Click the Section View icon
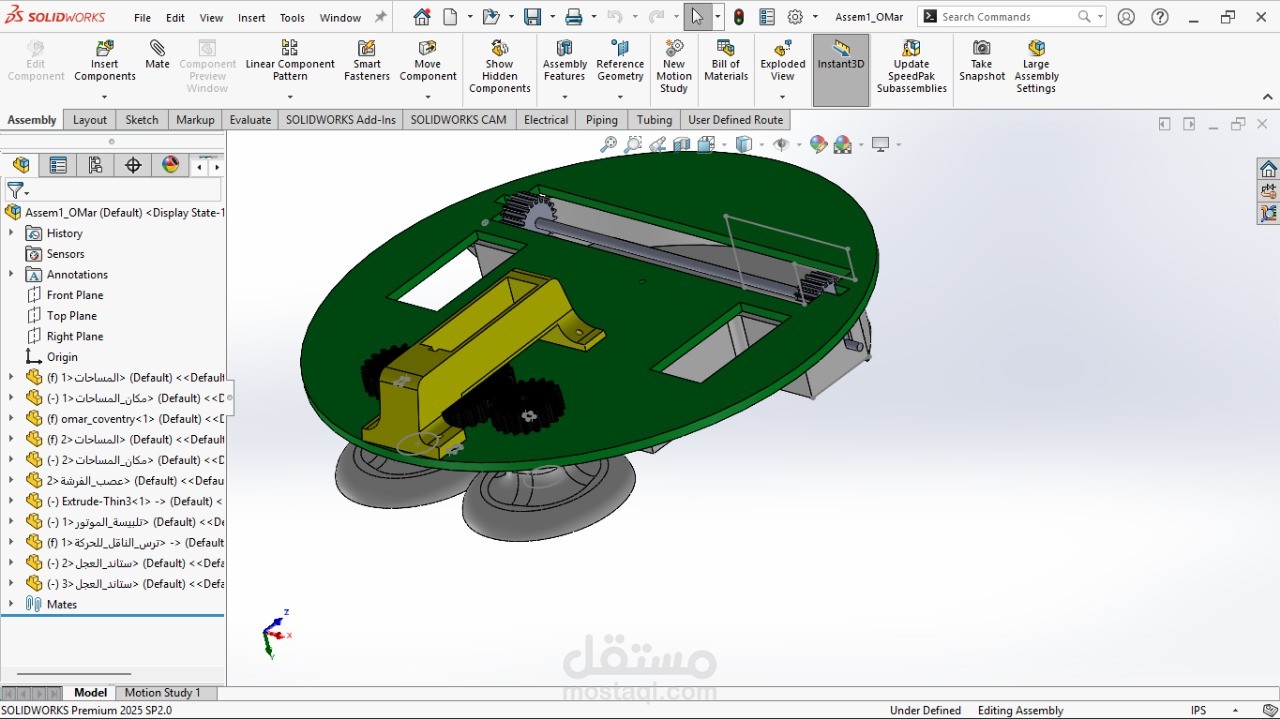1280x719 pixels. pyautogui.click(x=682, y=145)
